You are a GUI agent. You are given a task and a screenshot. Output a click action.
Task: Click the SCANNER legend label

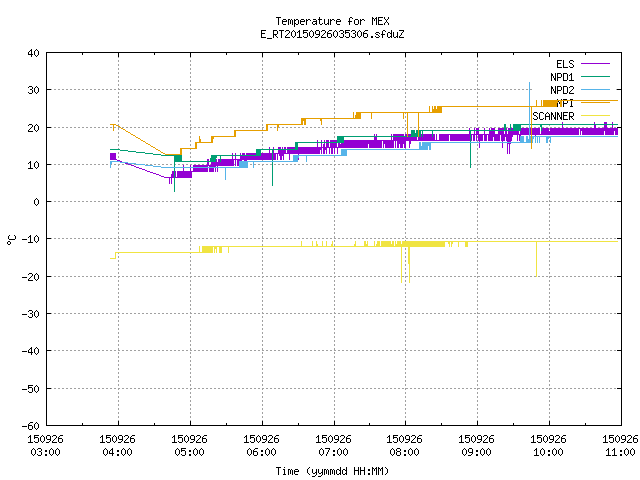(x=553, y=116)
